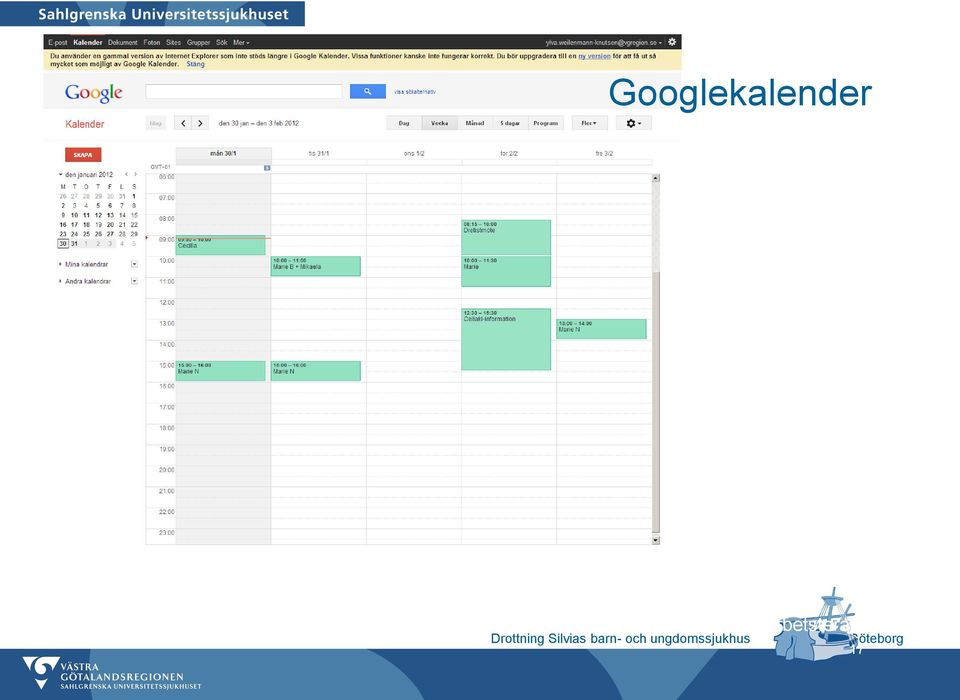Click the 'mån 30/1' day header
The width and height of the screenshot is (960, 700).
[223, 154]
